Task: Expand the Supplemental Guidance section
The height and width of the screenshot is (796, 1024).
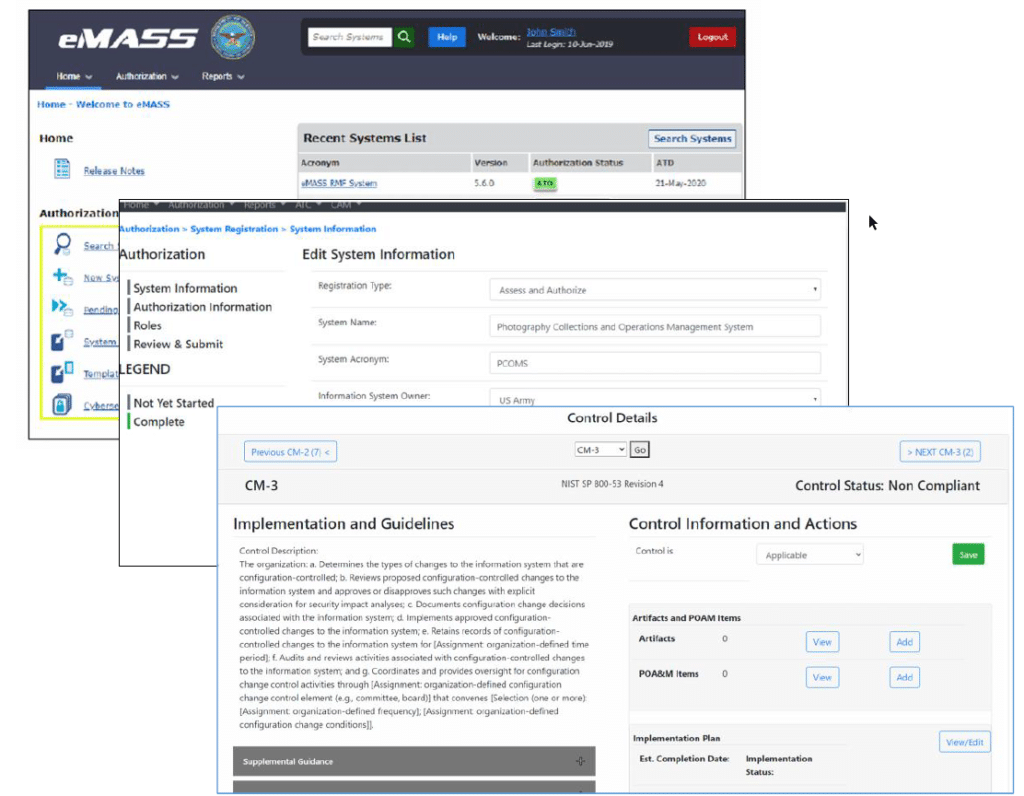Action: click(x=580, y=761)
